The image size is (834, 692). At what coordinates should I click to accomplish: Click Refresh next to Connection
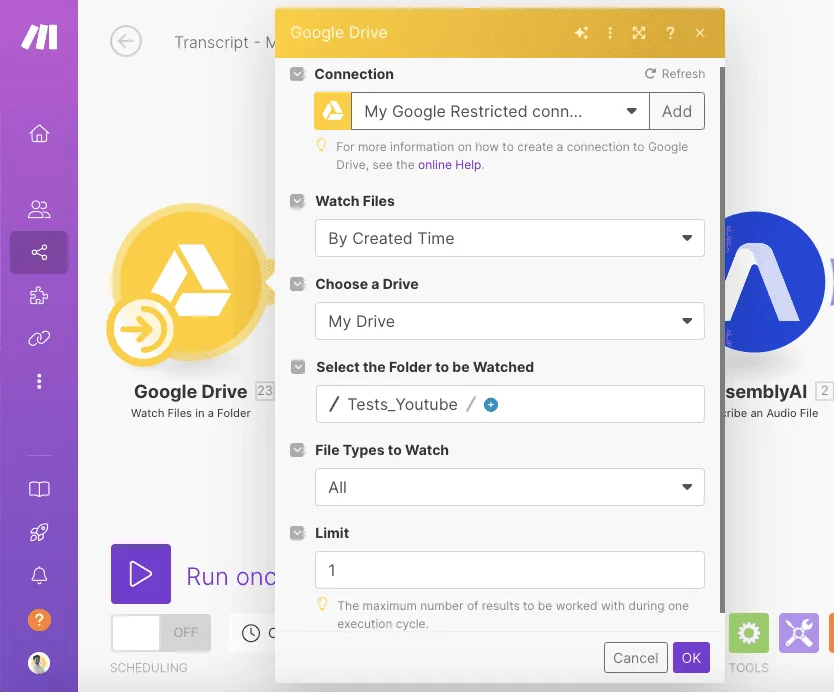pos(675,74)
